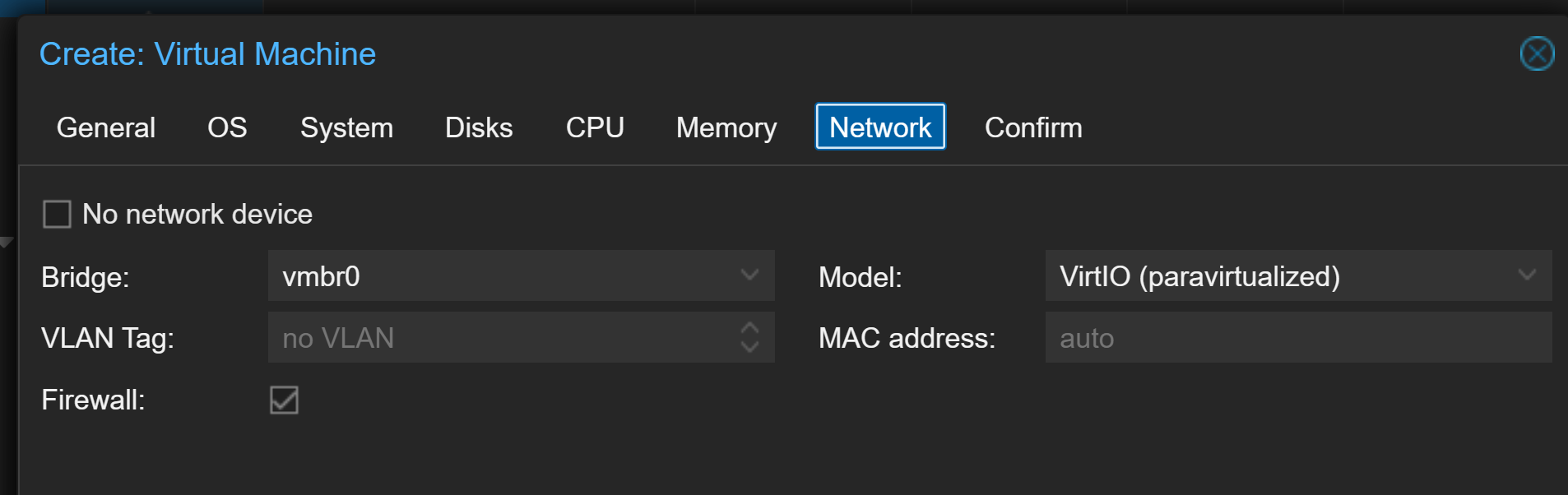Enable the No network device checkbox
This screenshot has width=1568, height=495.
[x=57, y=215]
